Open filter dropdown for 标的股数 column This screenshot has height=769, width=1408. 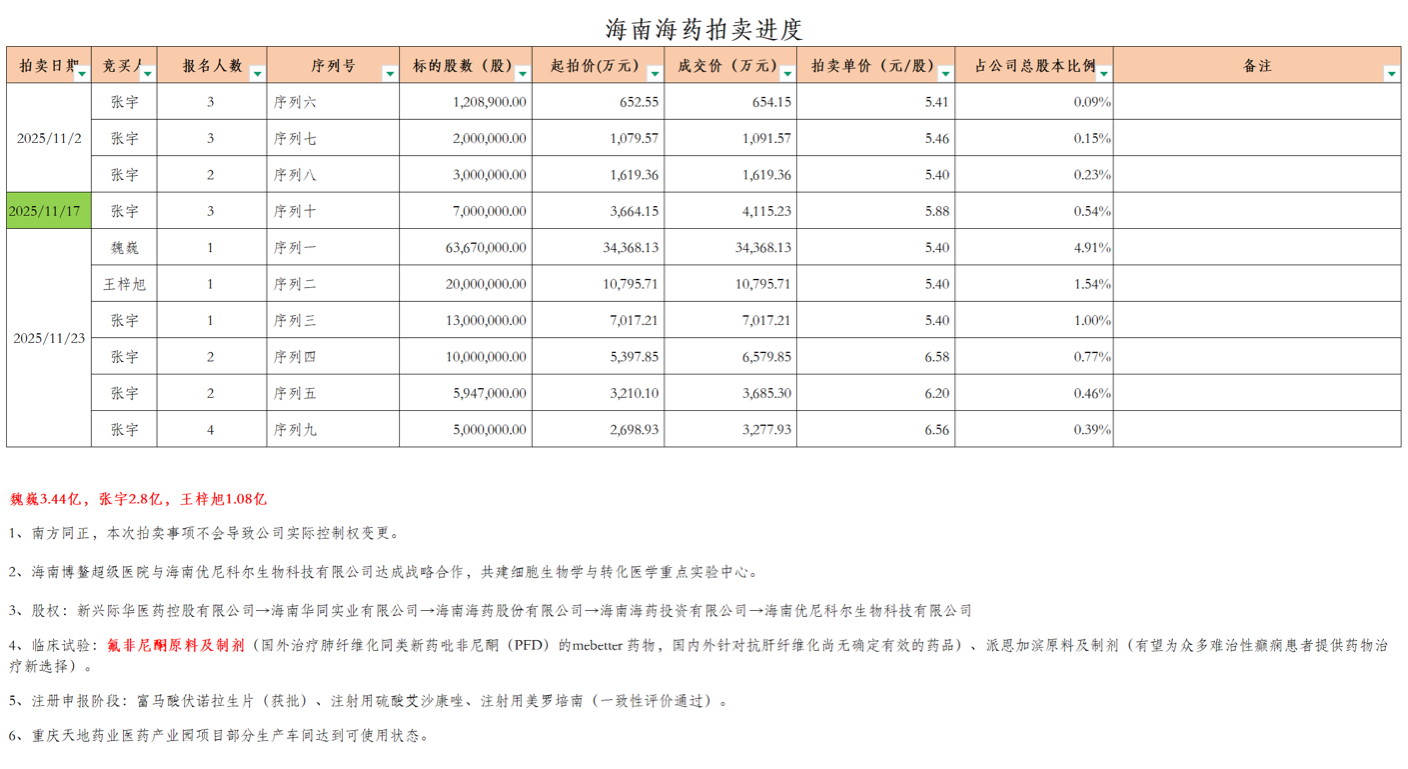[x=522, y=74]
